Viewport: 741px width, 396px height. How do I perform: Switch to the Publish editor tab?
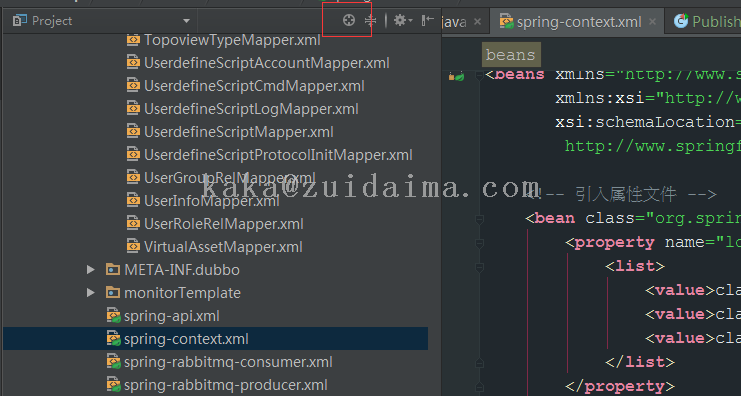pos(704,22)
